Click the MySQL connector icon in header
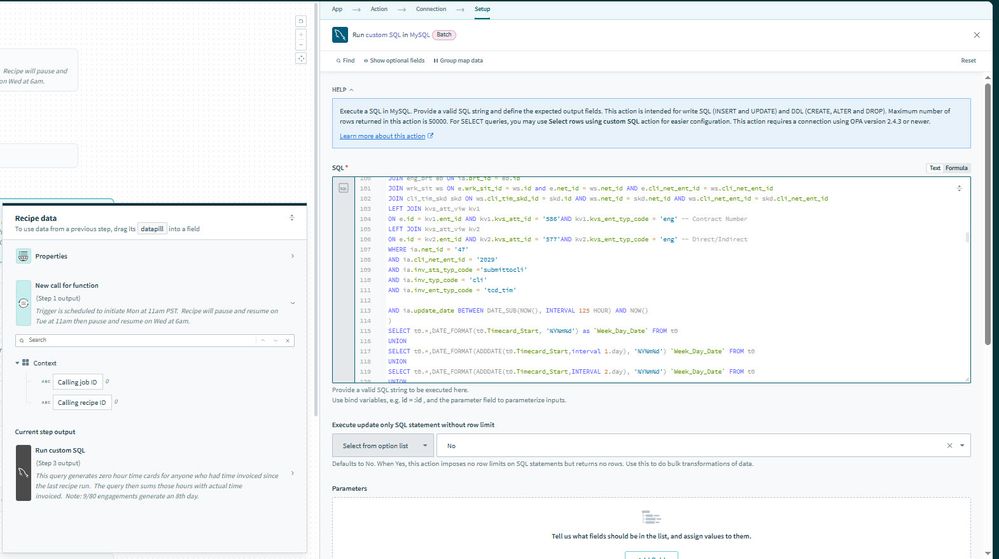 click(x=341, y=35)
